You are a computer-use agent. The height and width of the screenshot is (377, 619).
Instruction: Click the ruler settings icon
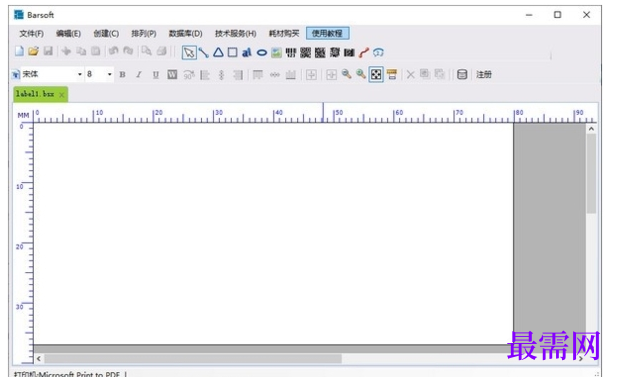(392, 74)
